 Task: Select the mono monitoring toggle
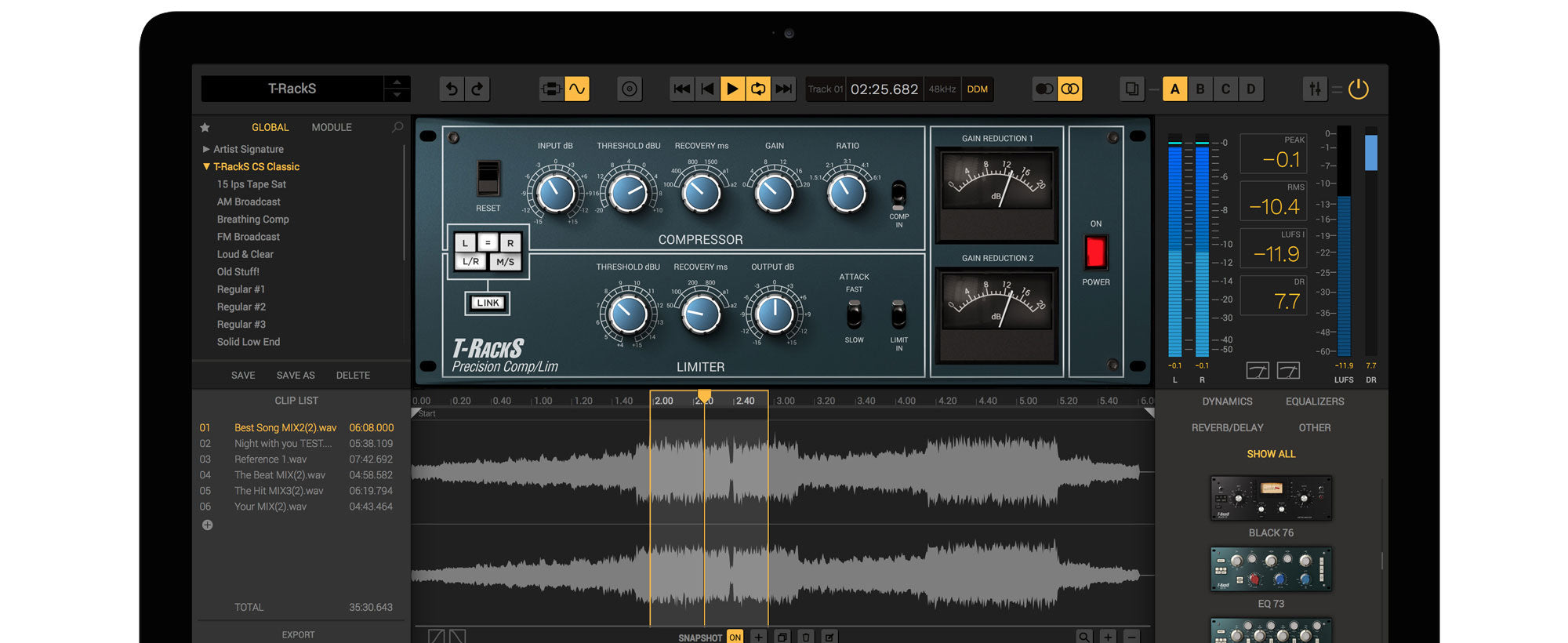click(x=1044, y=89)
